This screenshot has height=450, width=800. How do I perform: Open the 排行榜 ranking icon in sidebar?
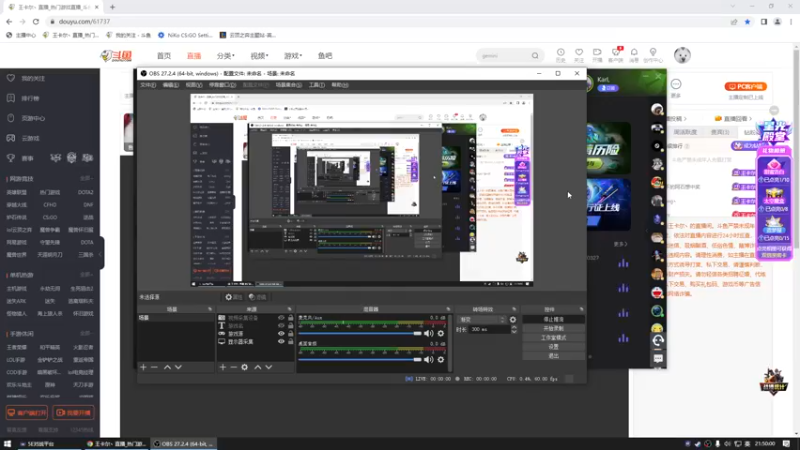coord(11,98)
